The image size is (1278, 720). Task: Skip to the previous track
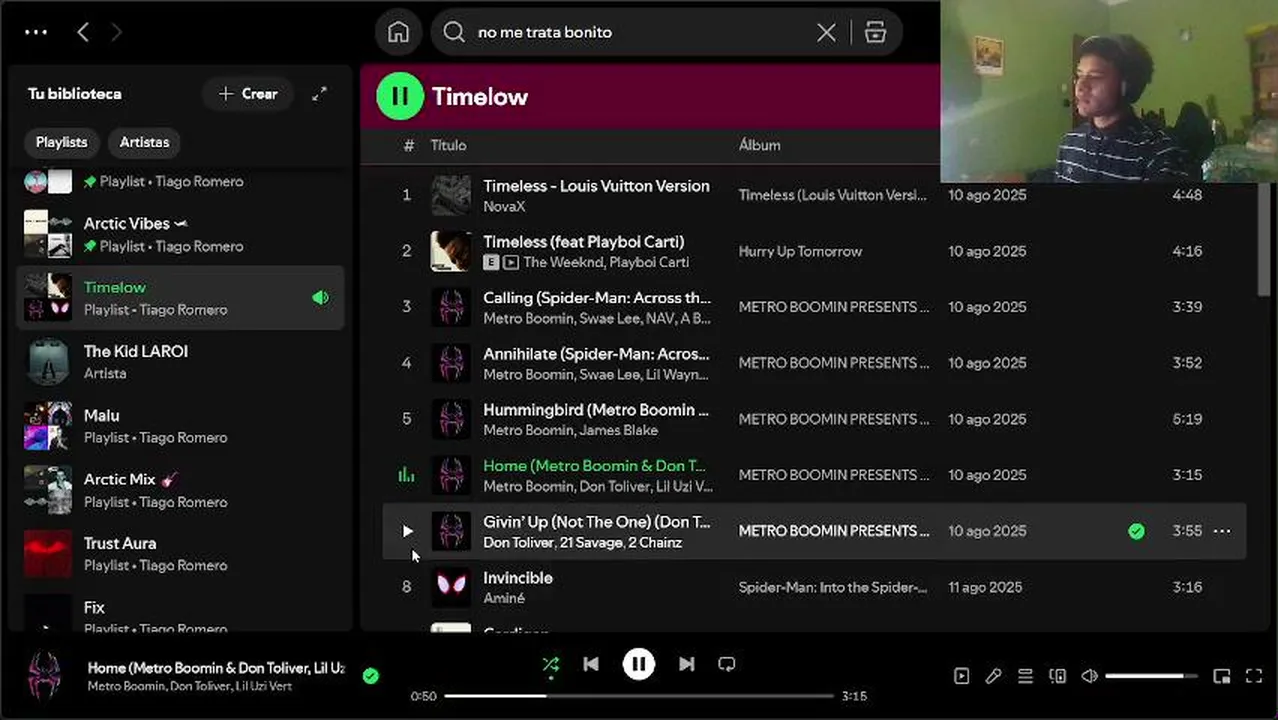[591, 664]
